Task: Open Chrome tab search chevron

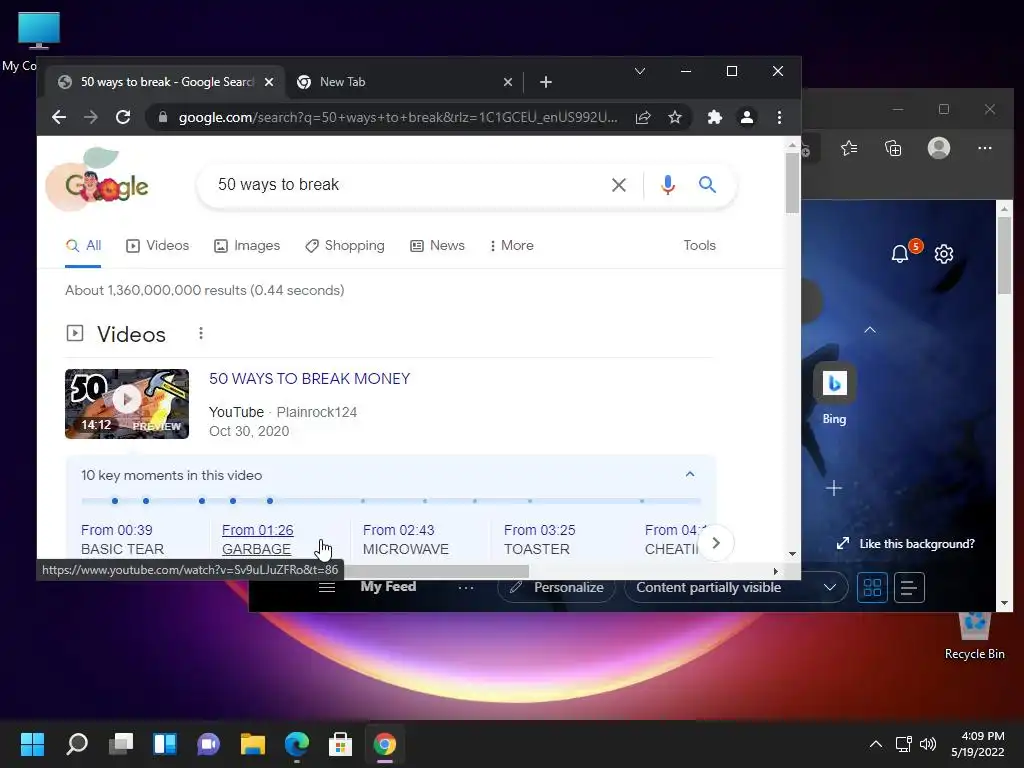Action: (640, 71)
